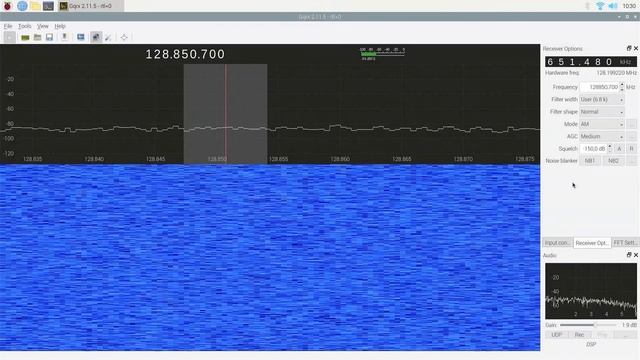
Task: Click digit 6 in receiver offset display
Action: coord(550,62)
